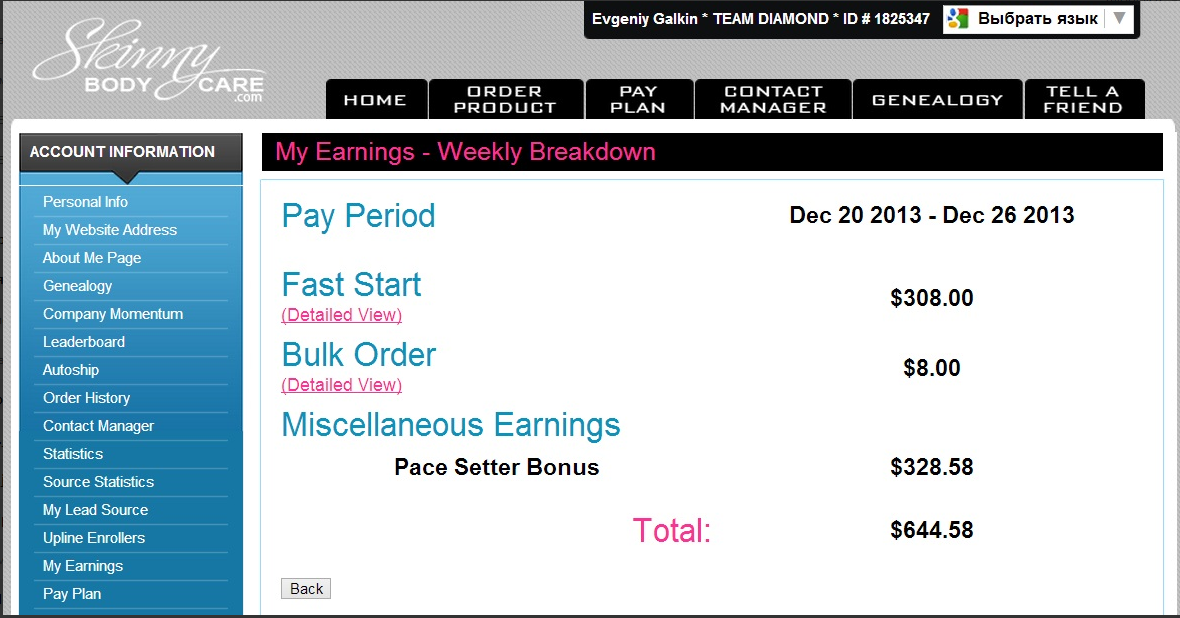1180x618 pixels.
Task: Click the Google Translate icon
Action: pos(958,18)
